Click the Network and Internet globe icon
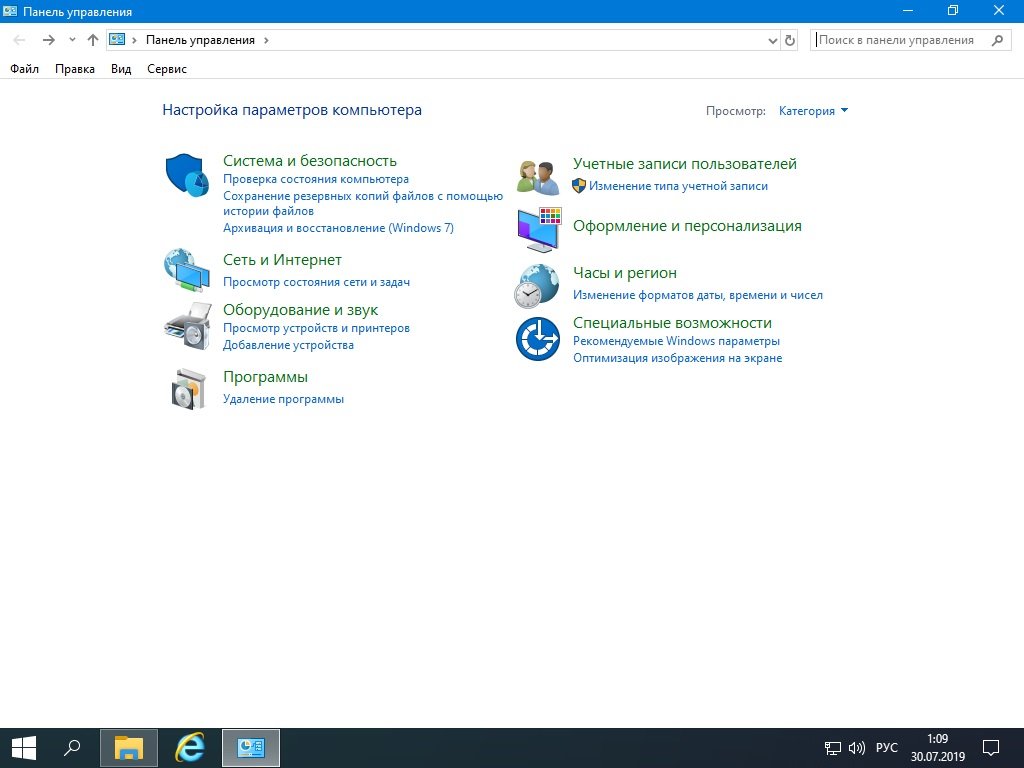Image resolution: width=1024 pixels, height=768 pixels. (185, 270)
